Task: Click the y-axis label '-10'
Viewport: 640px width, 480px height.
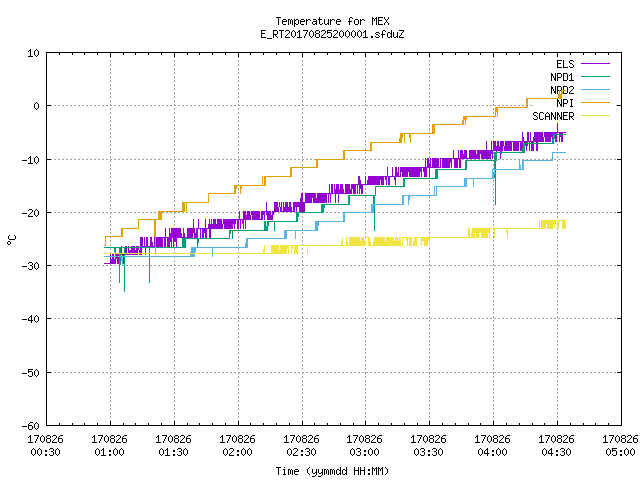Action: [x=31, y=160]
